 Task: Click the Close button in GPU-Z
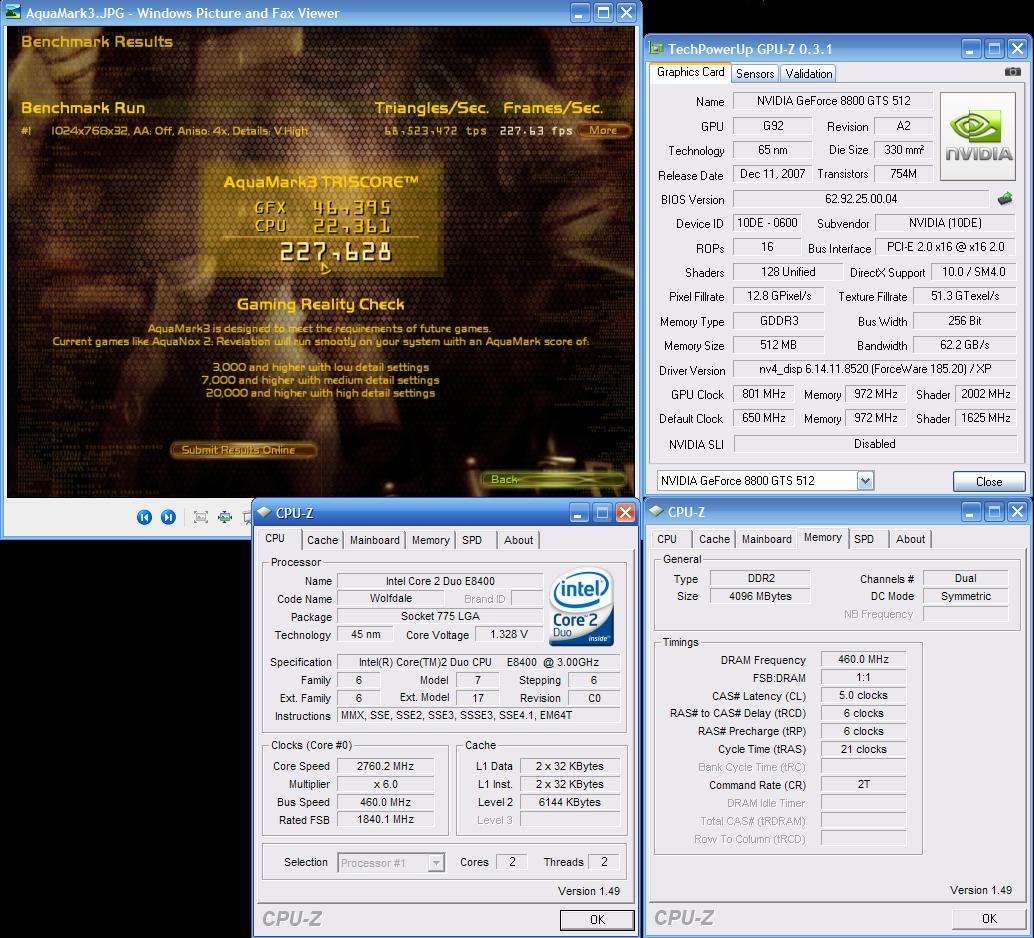[988, 482]
